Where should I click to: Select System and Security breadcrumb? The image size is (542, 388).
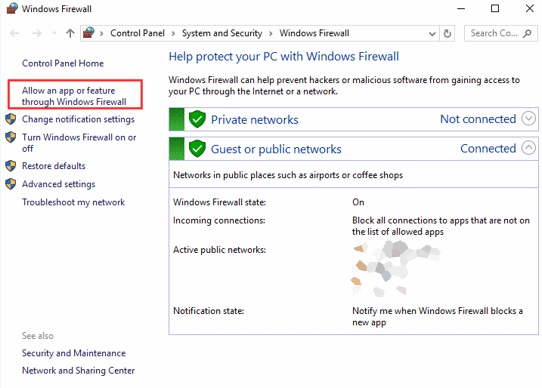222,33
